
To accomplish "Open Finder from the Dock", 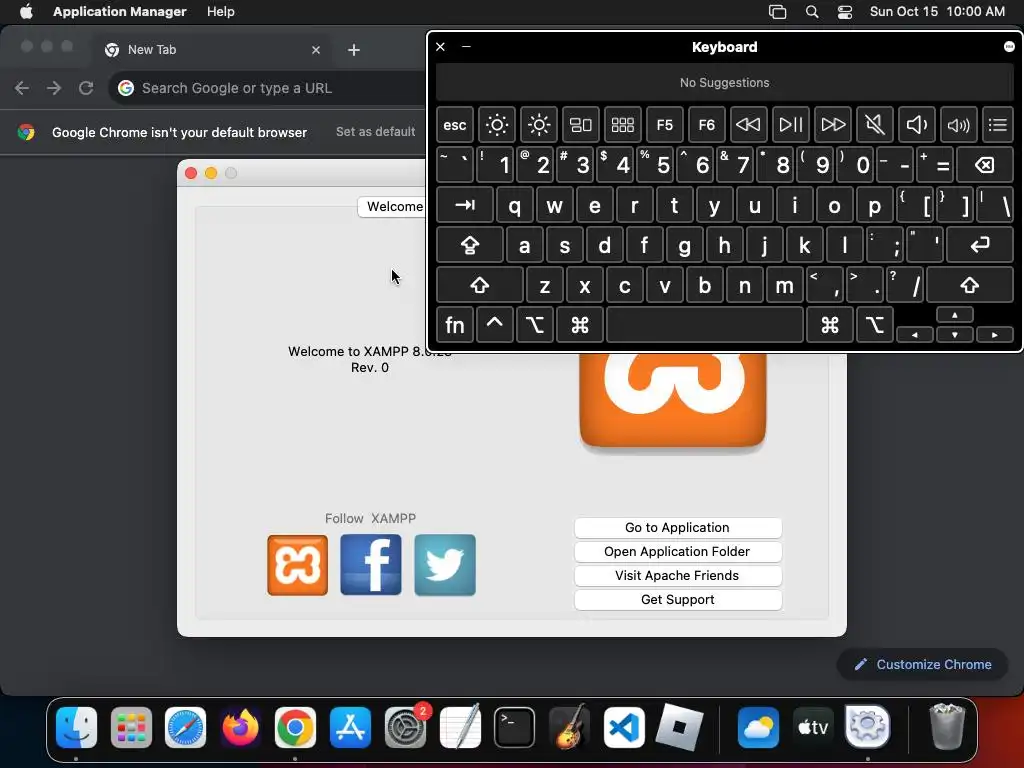I will click(x=76, y=728).
